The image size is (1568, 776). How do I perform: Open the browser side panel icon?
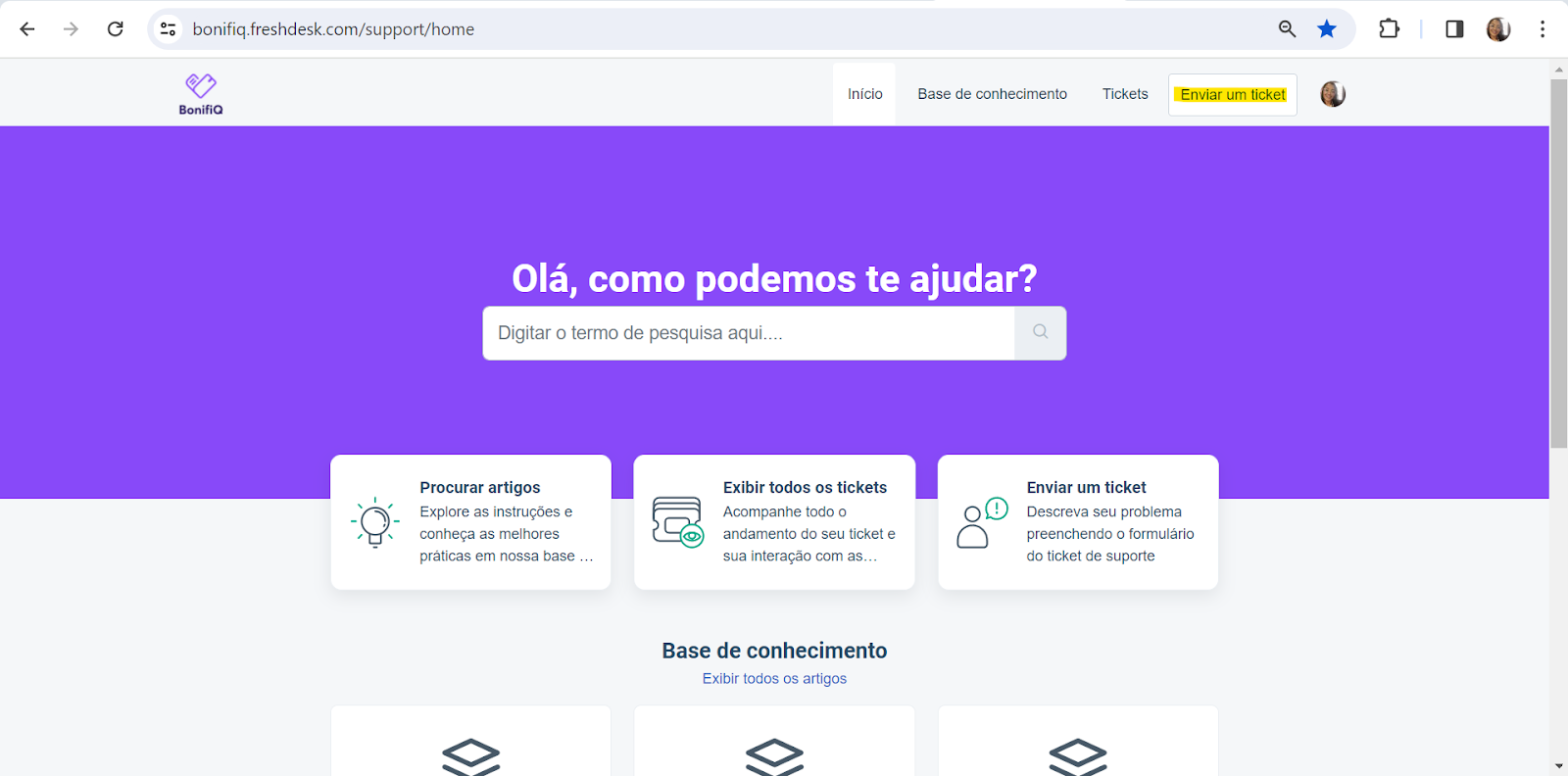pyautogui.click(x=1454, y=29)
